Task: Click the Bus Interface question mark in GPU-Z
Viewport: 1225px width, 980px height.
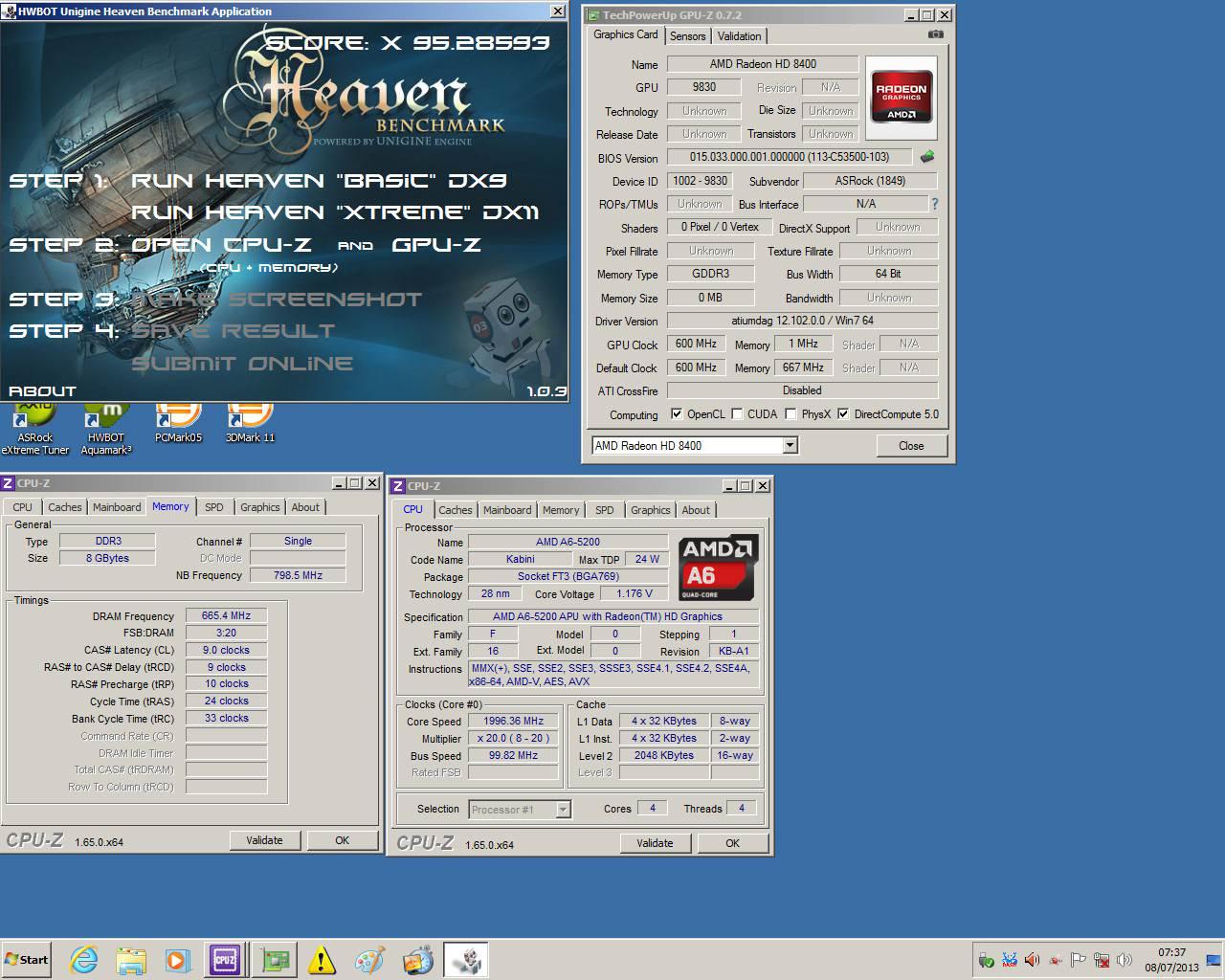Action: tap(934, 204)
